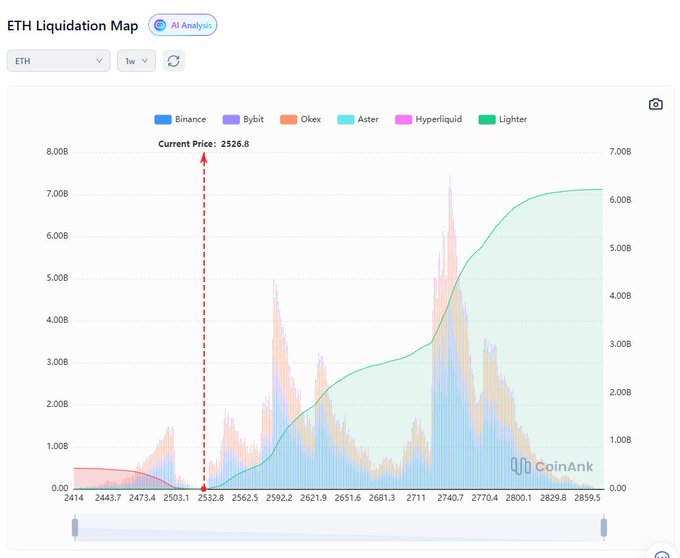Image resolution: width=680 pixels, height=558 pixels.
Task: Toggle Okex legend series
Action: tap(301, 119)
